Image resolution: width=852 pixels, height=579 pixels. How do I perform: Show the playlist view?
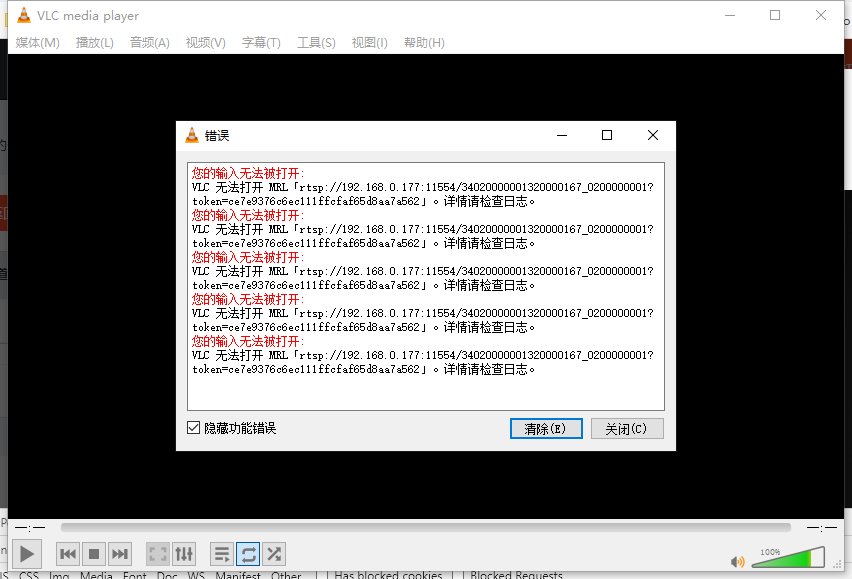[x=222, y=554]
